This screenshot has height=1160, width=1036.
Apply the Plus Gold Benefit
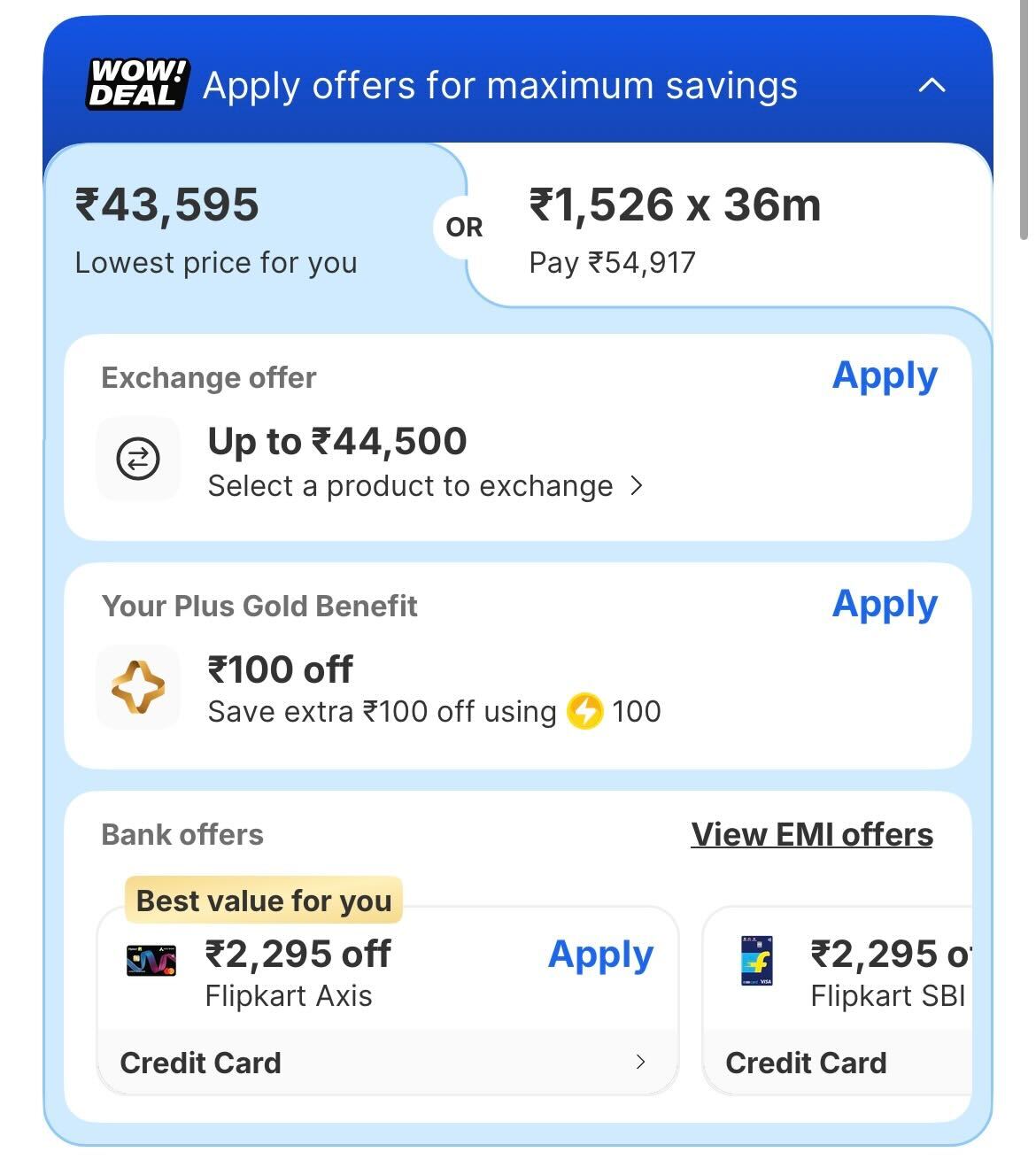[884, 605]
